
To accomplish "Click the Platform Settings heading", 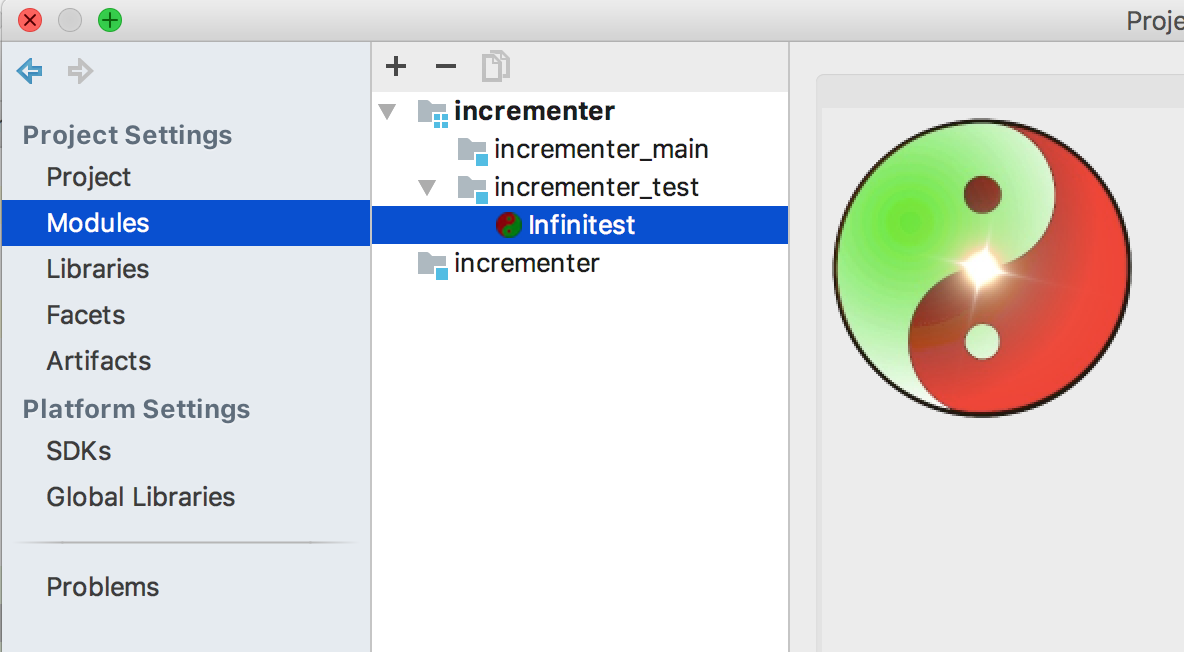I will pos(136,409).
